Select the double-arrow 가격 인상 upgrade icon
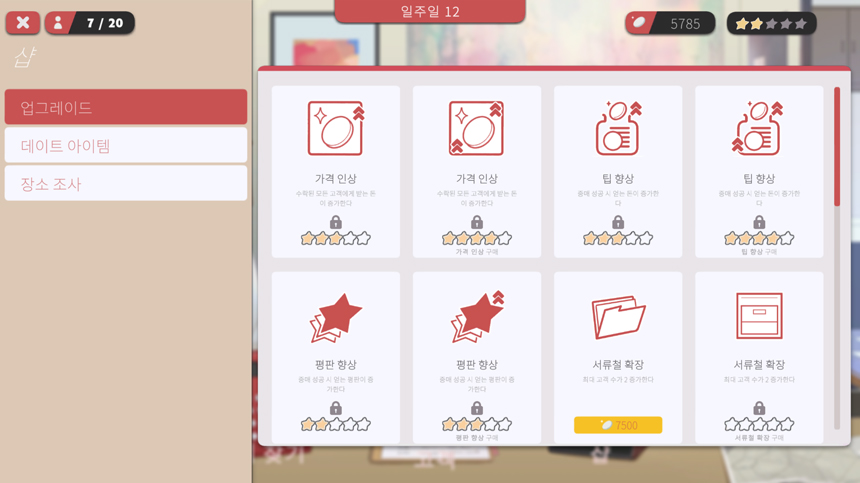 coord(476,128)
